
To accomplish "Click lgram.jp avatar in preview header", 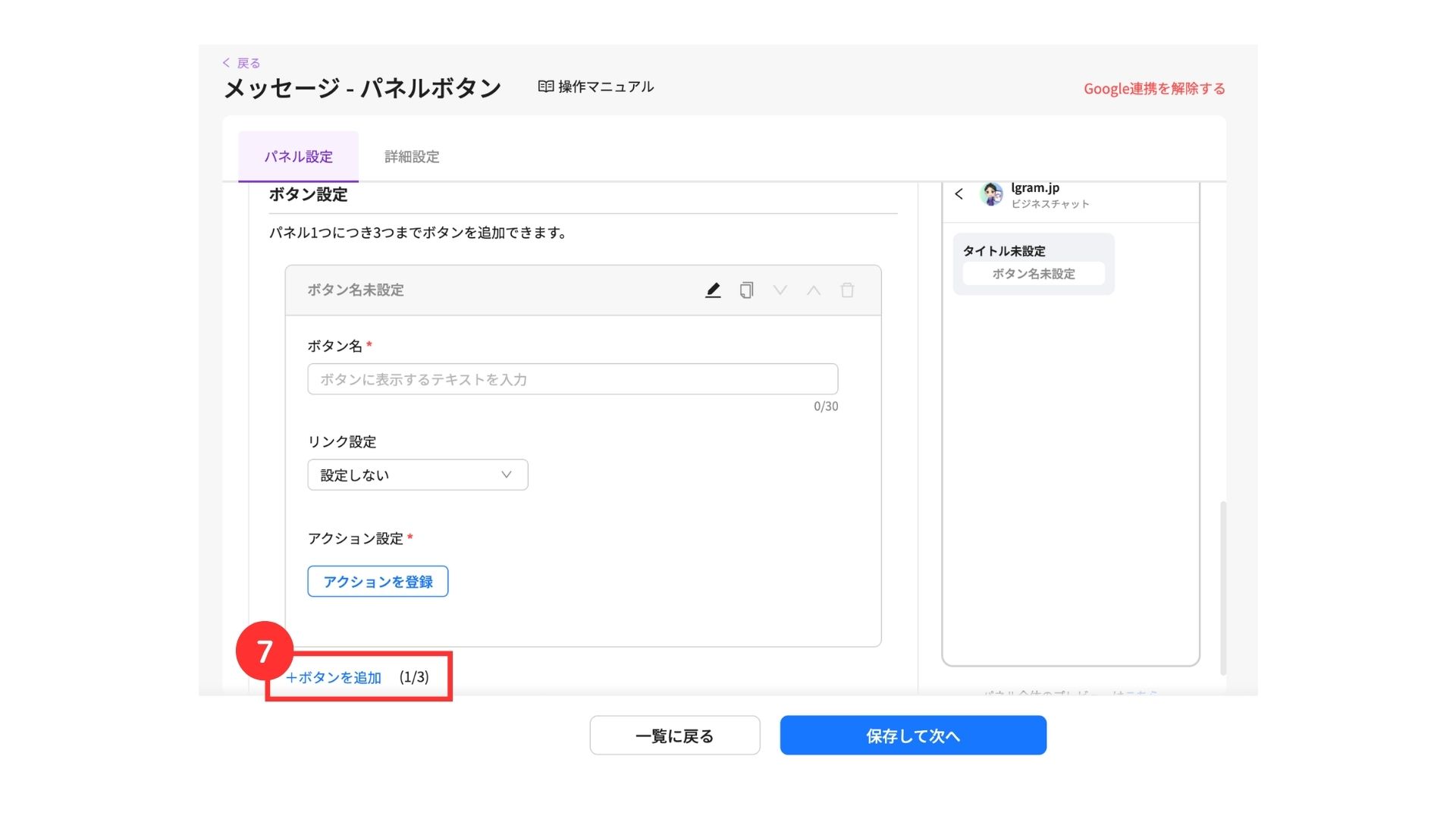I will 990,194.
